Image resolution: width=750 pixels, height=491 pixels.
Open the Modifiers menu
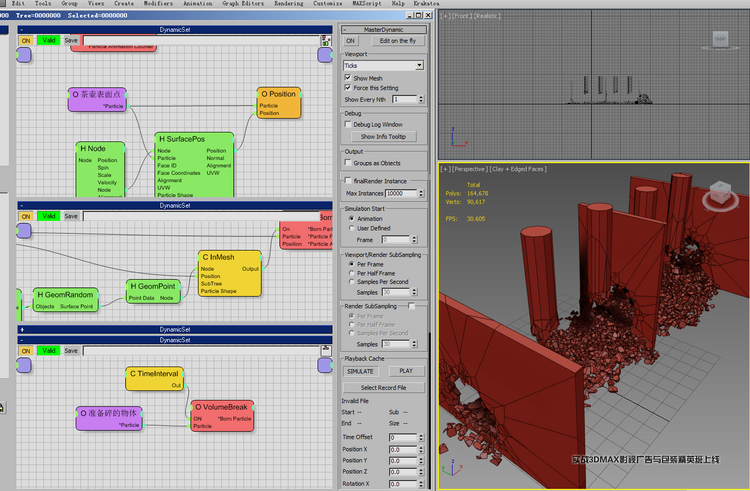[158, 3]
